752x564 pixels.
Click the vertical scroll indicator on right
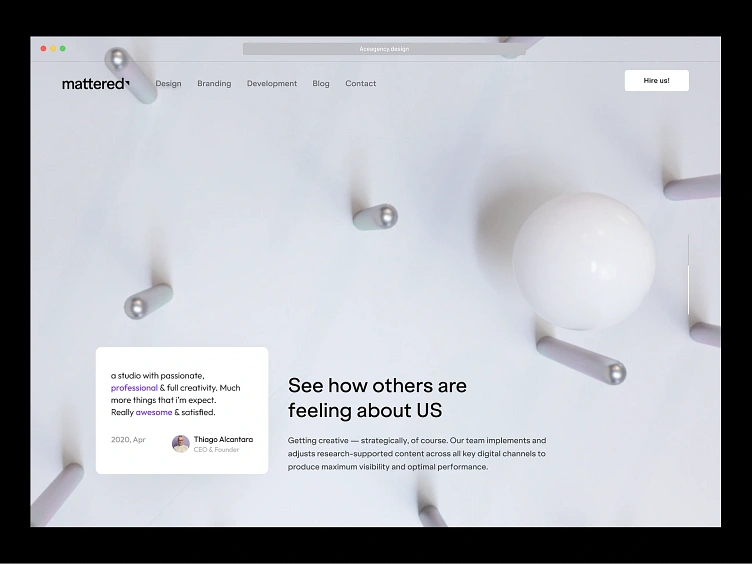point(689,275)
